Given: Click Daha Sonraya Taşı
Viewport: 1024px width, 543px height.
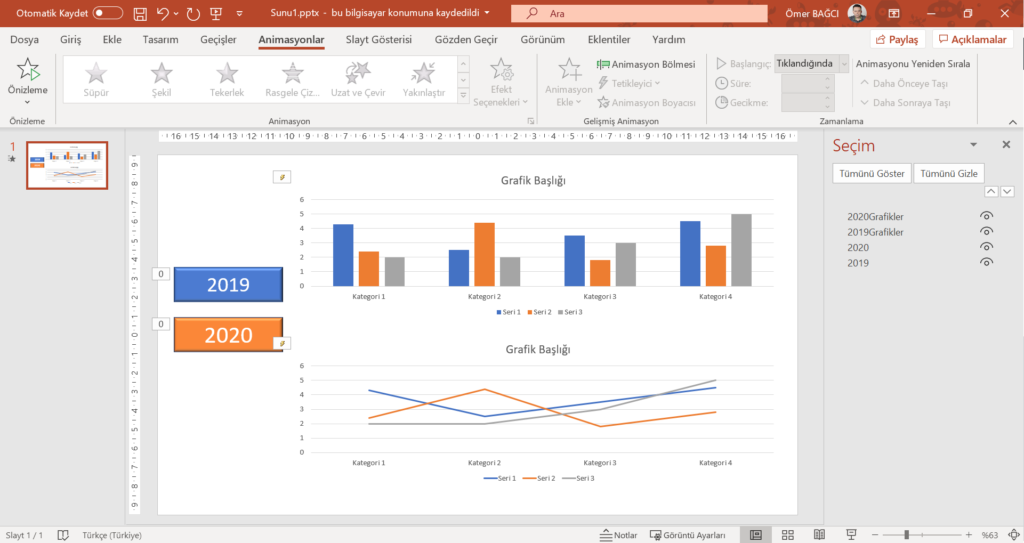Looking at the screenshot, I should coord(905,103).
